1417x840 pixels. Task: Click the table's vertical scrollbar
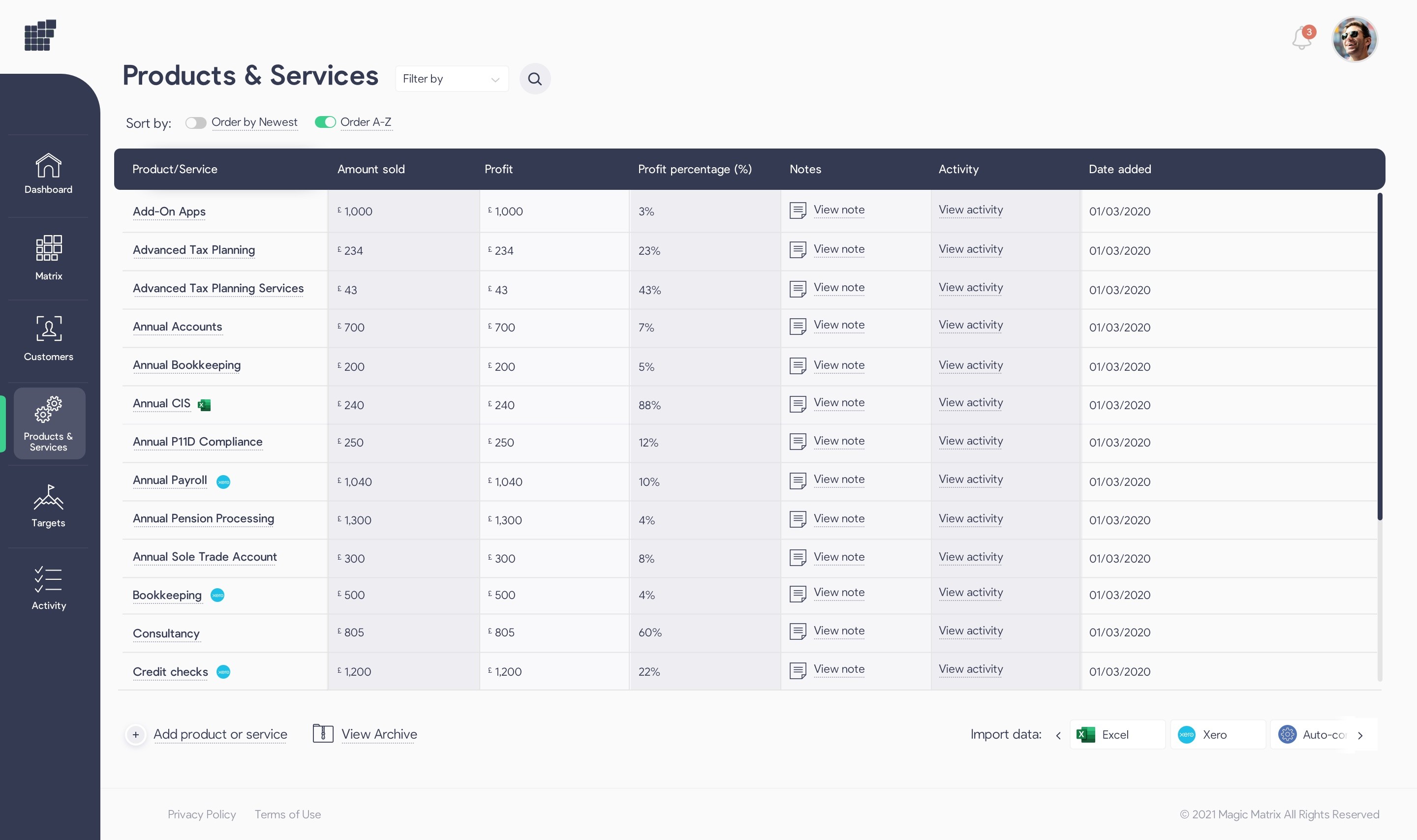pos(1380,357)
